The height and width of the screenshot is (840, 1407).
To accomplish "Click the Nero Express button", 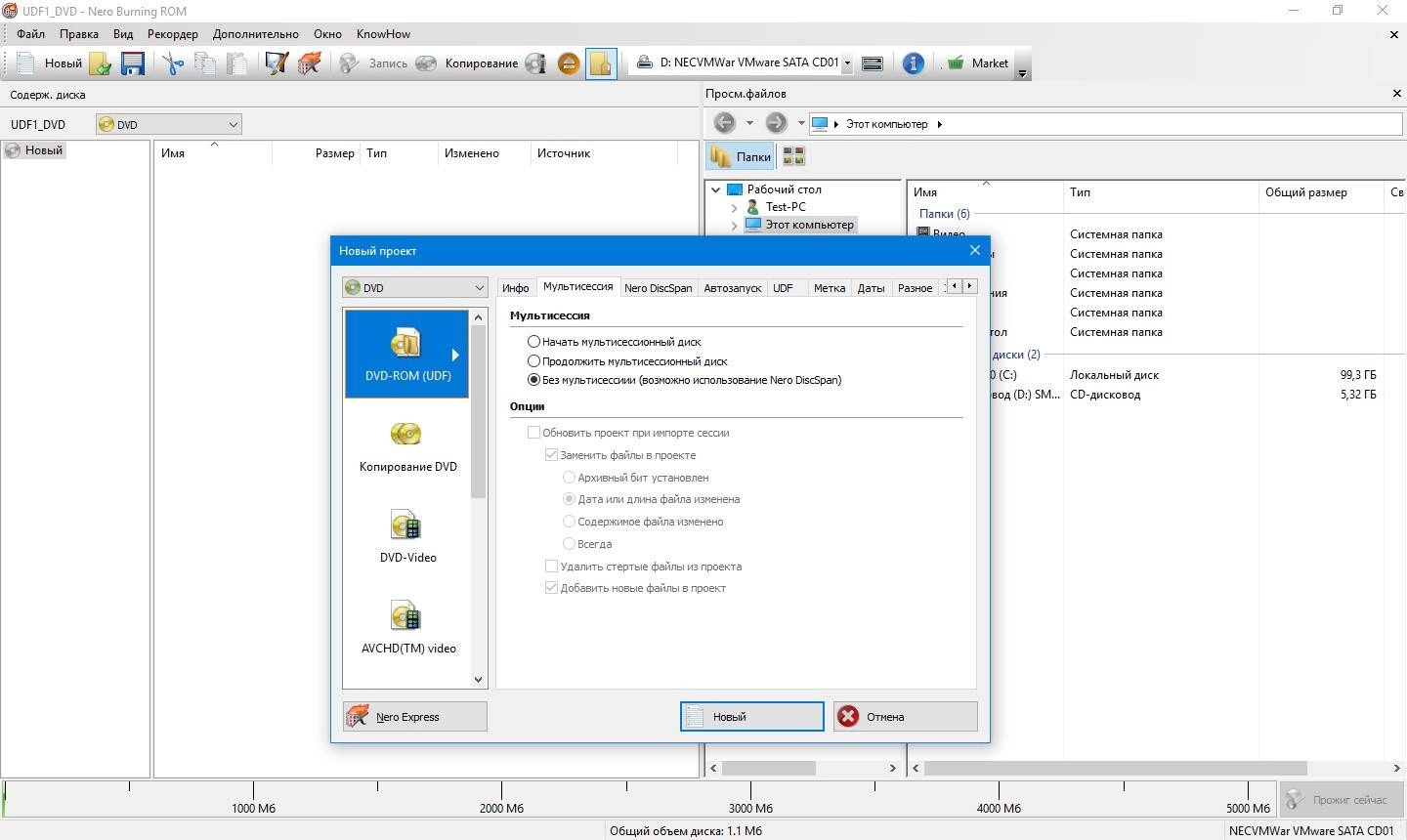I will click(414, 716).
